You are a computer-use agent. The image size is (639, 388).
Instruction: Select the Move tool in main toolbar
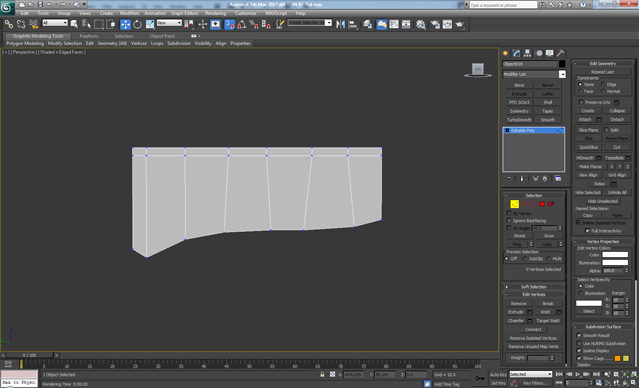tap(125, 24)
